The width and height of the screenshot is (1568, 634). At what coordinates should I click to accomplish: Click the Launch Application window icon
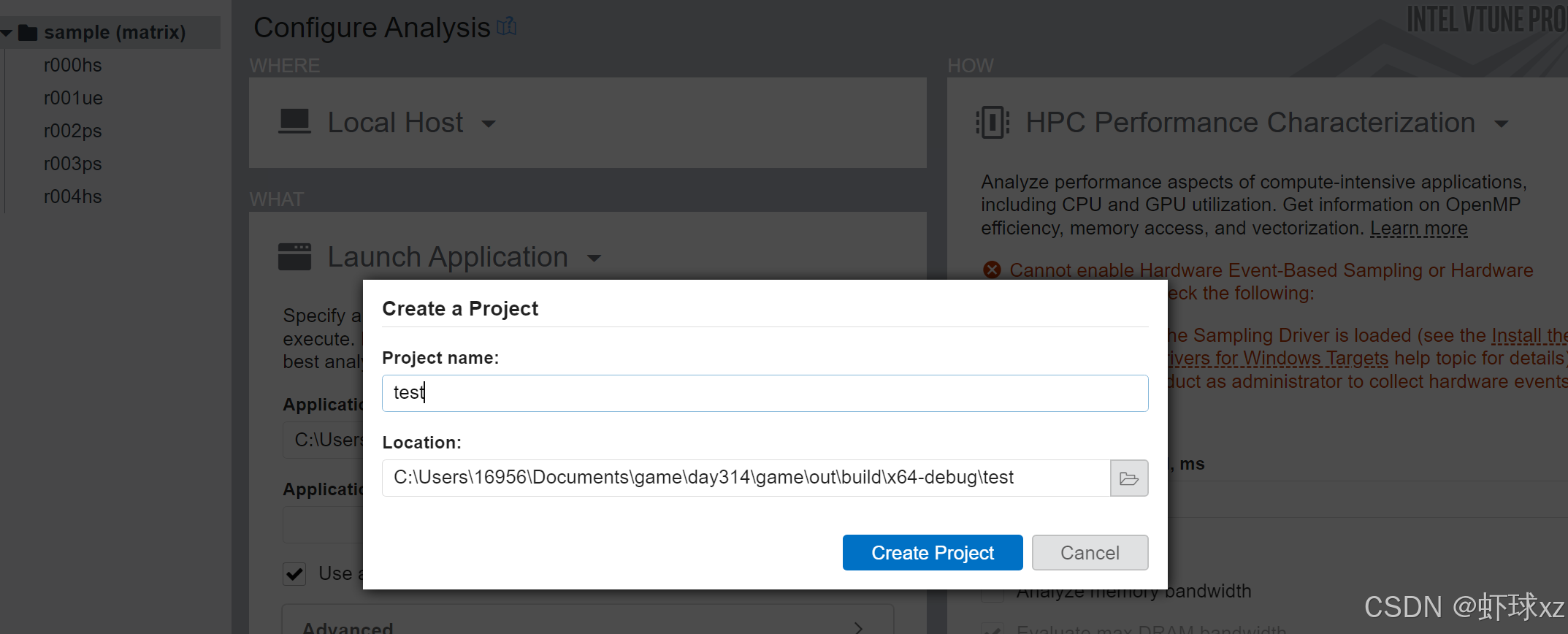(x=294, y=257)
